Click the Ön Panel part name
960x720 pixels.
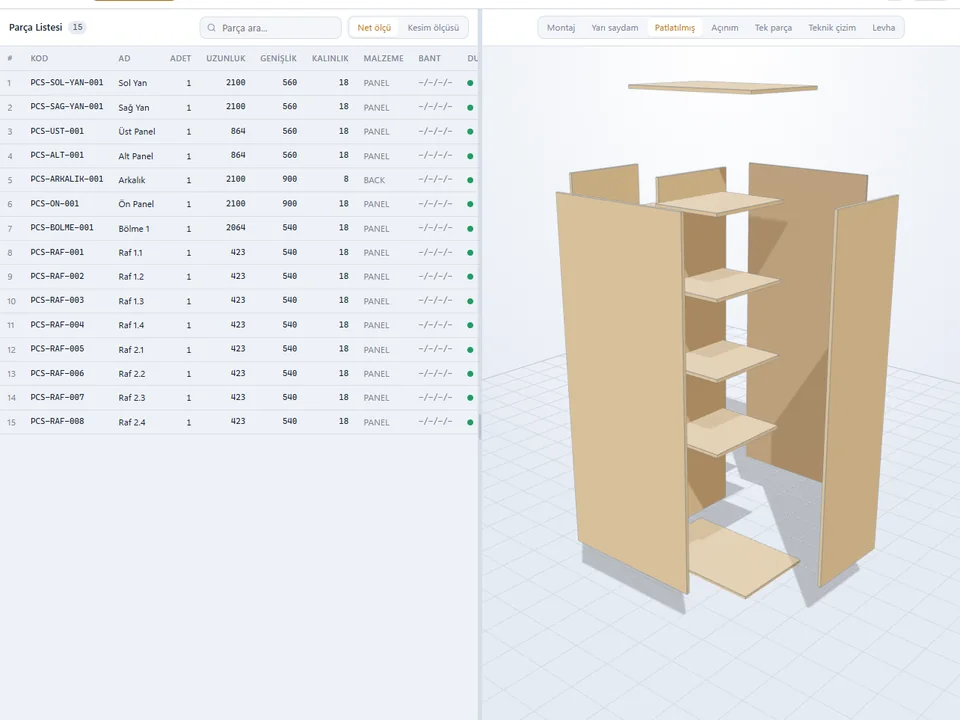tap(136, 204)
